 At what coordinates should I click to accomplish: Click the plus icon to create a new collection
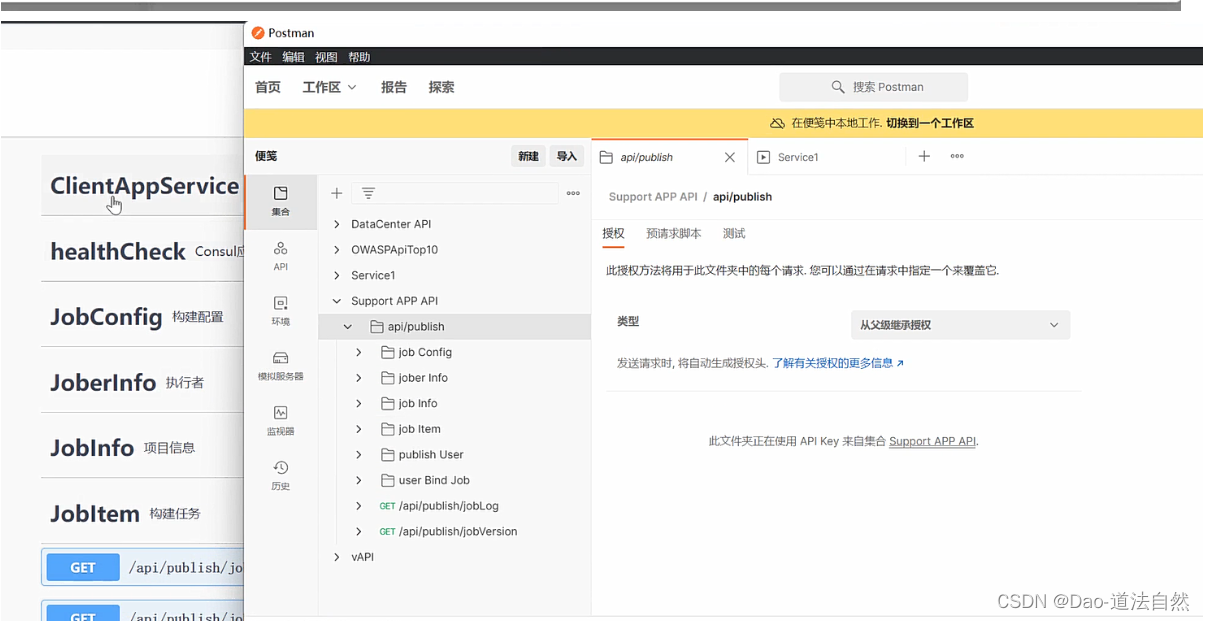click(x=336, y=193)
